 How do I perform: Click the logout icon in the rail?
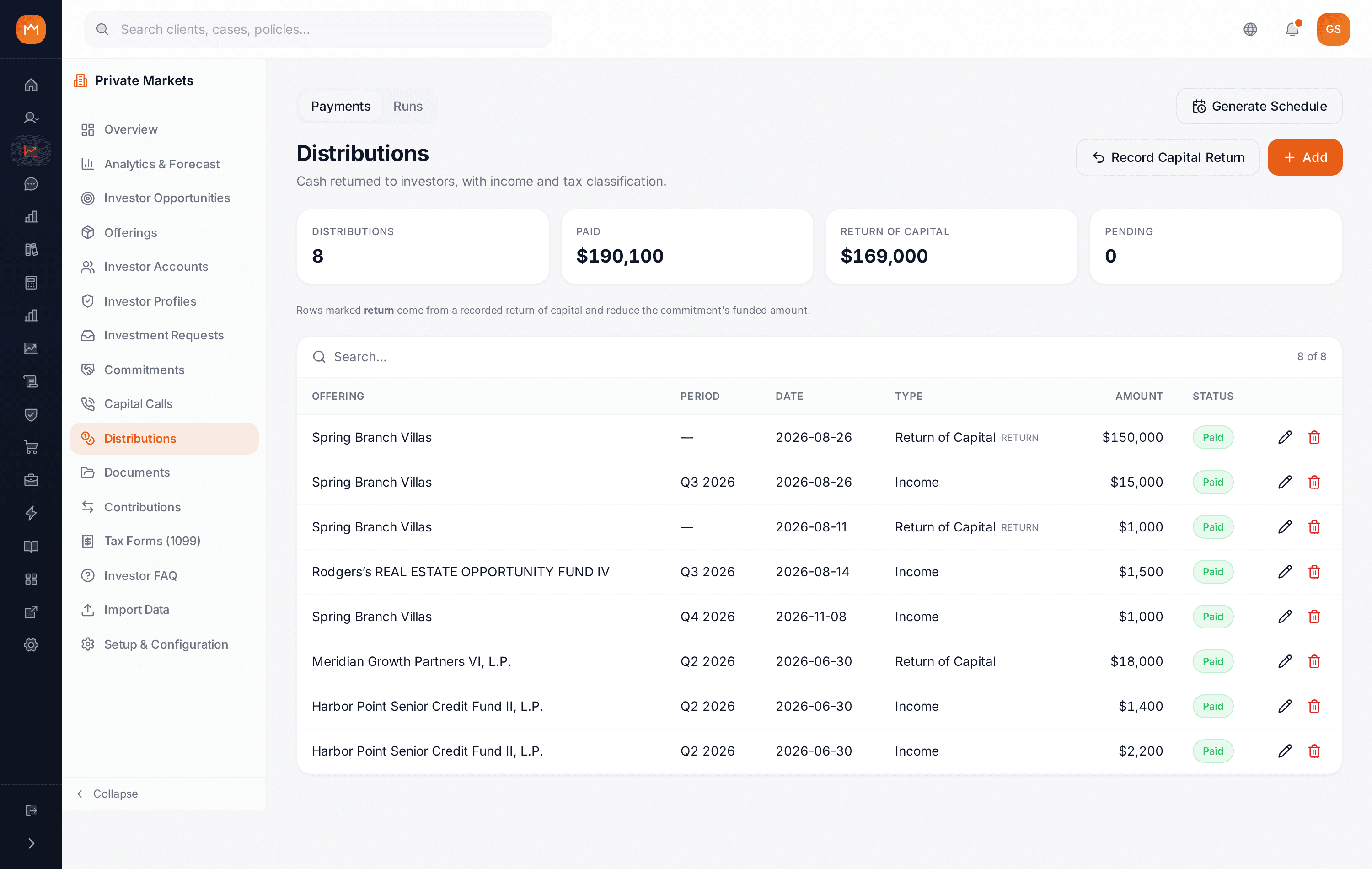click(31, 810)
